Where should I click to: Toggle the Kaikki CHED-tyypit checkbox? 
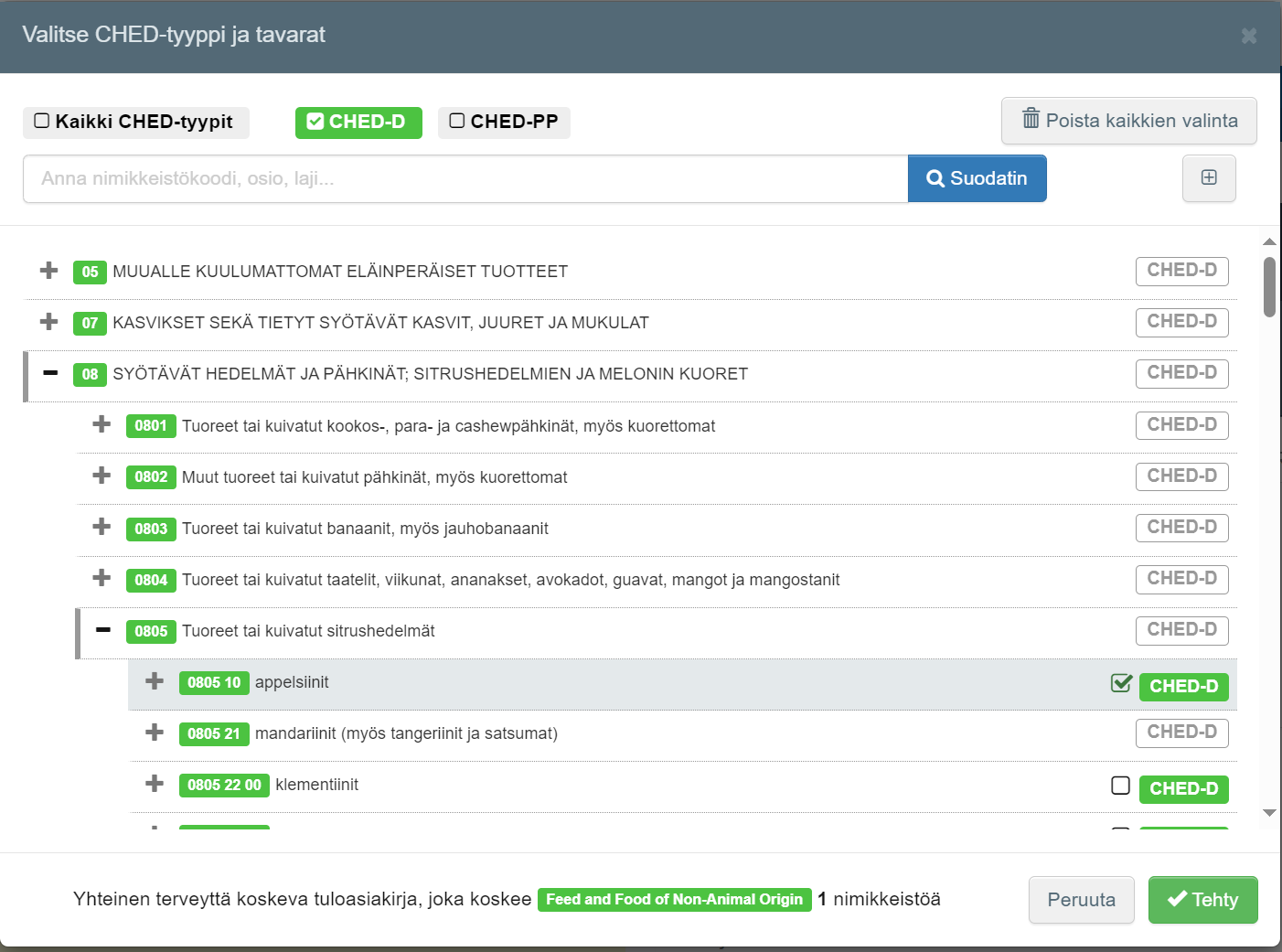[42, 121]
